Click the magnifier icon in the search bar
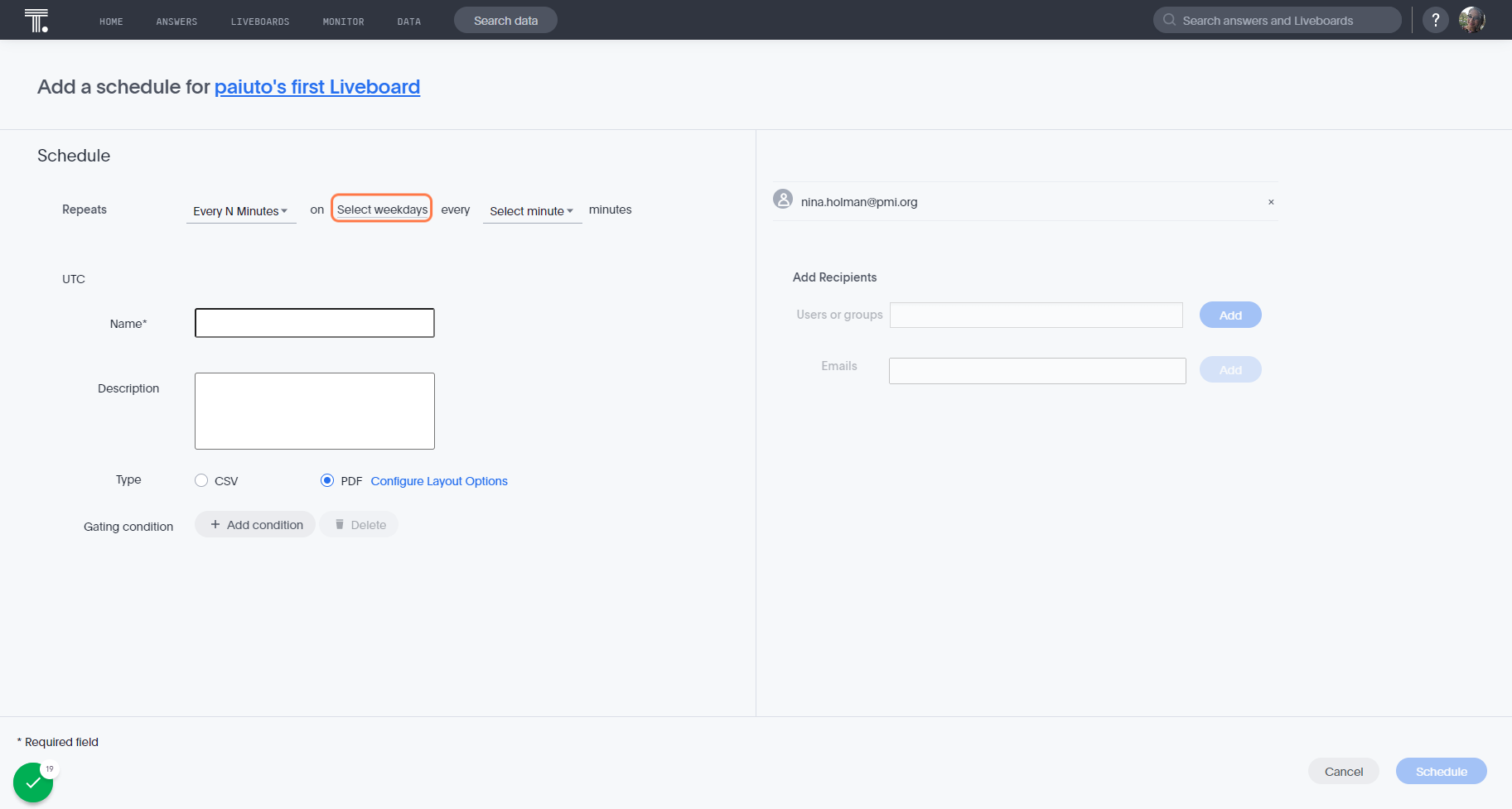 [x=1169, y=20]
